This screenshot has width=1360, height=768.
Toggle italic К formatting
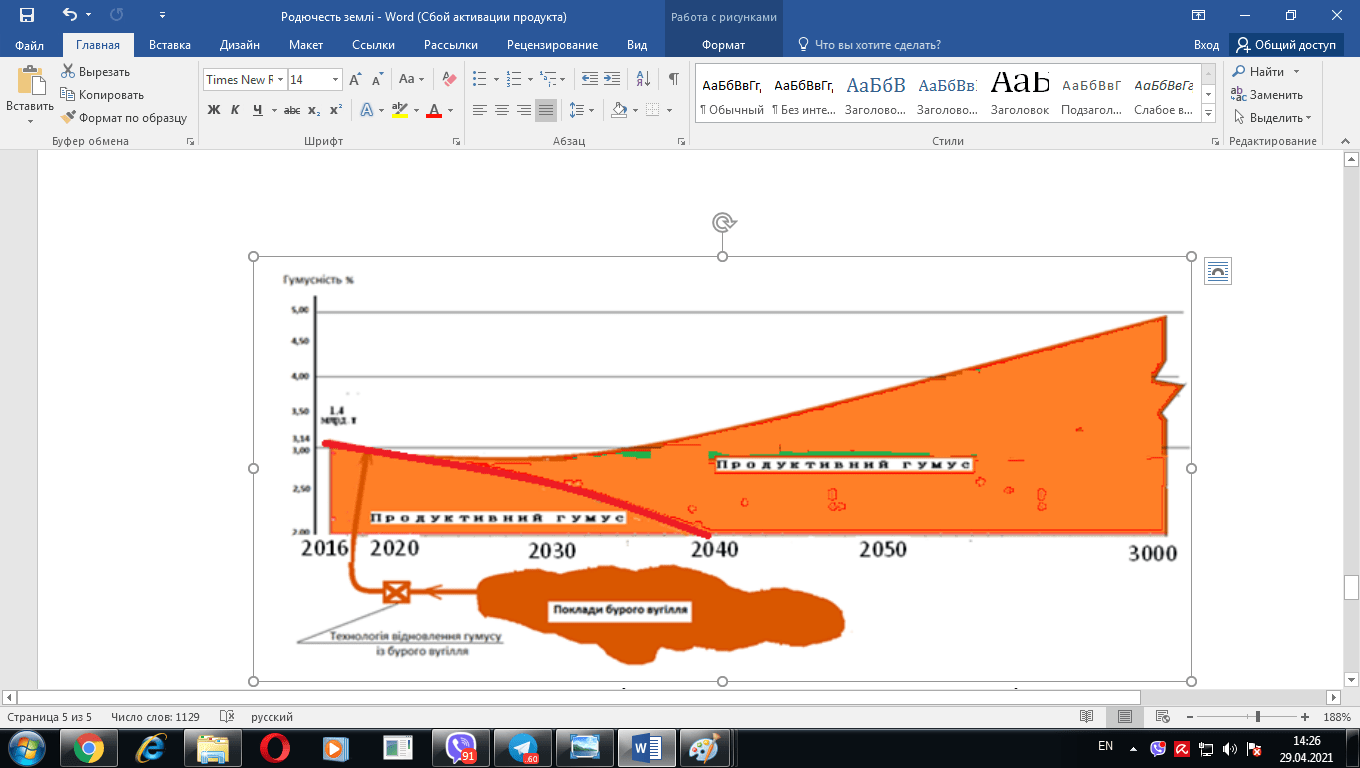coord(236,110)
